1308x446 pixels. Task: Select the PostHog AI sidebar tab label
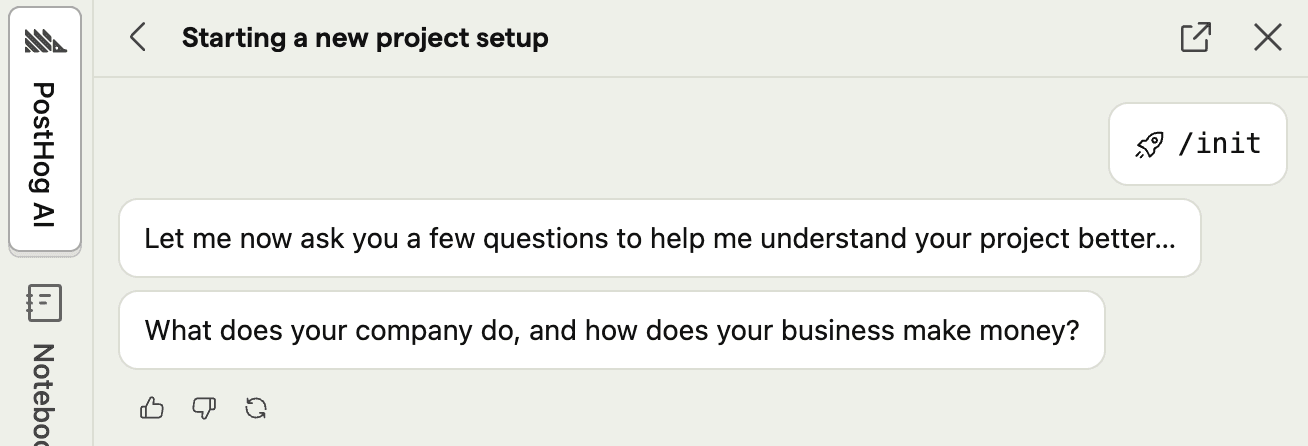coord(45,155)
